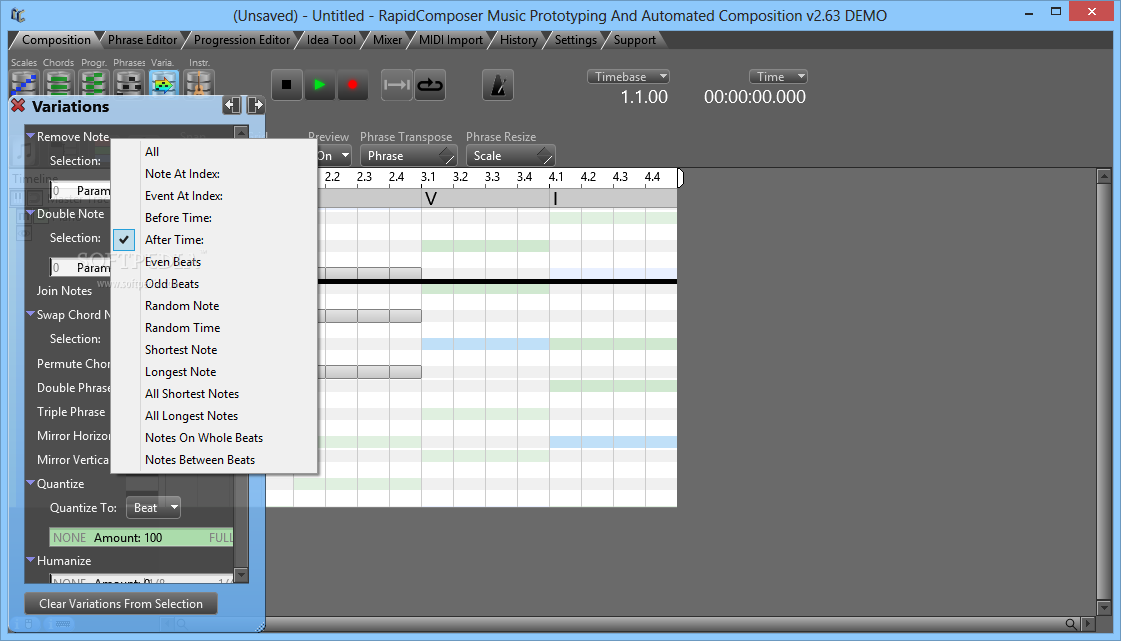This screenshot has height=641, width=1121.
Task: Open the Chords browser icon
Action: click(59, 84)
